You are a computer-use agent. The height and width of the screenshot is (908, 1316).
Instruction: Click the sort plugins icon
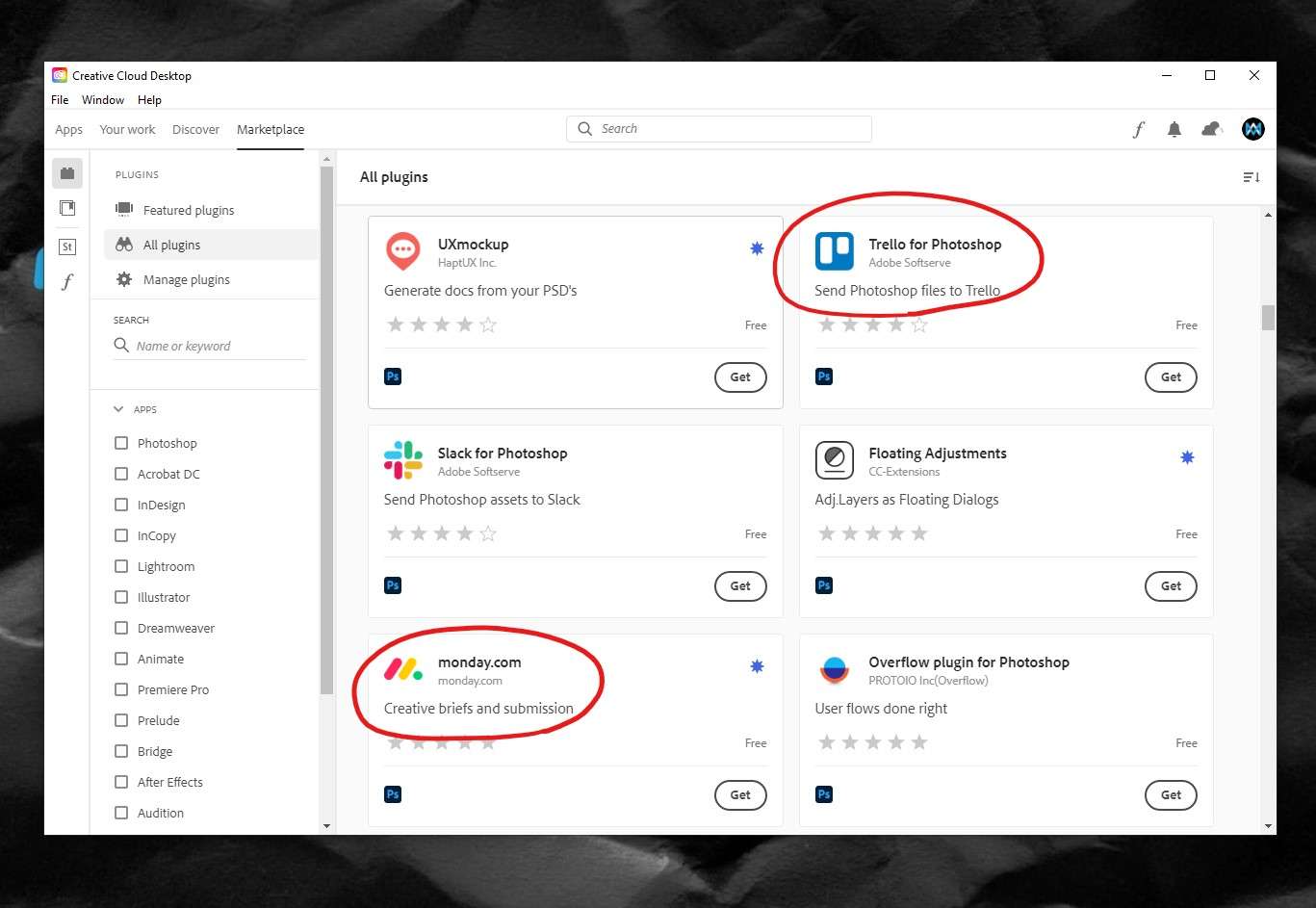(x=1251, y=177)
